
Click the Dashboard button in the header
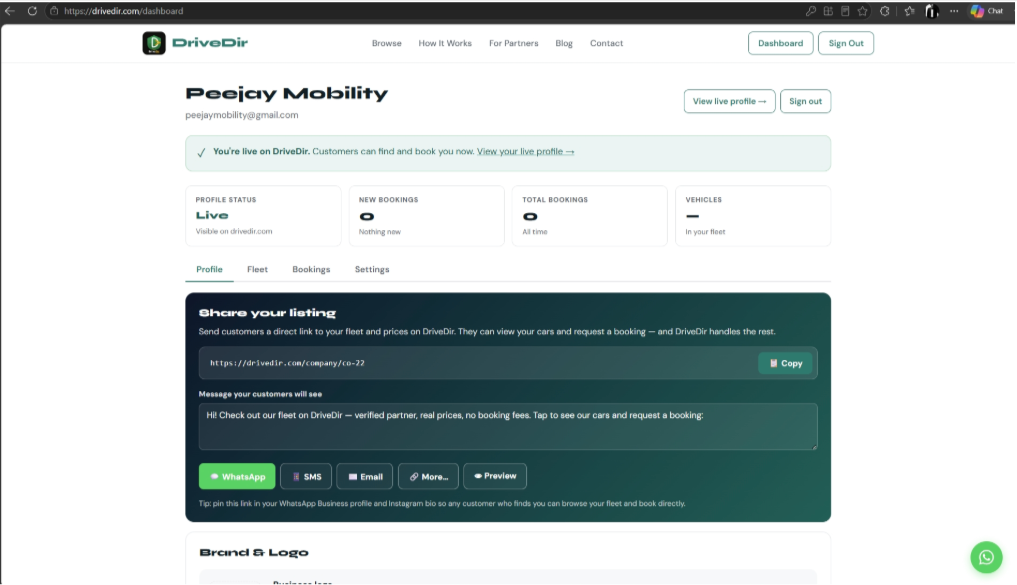coord(780,43)
